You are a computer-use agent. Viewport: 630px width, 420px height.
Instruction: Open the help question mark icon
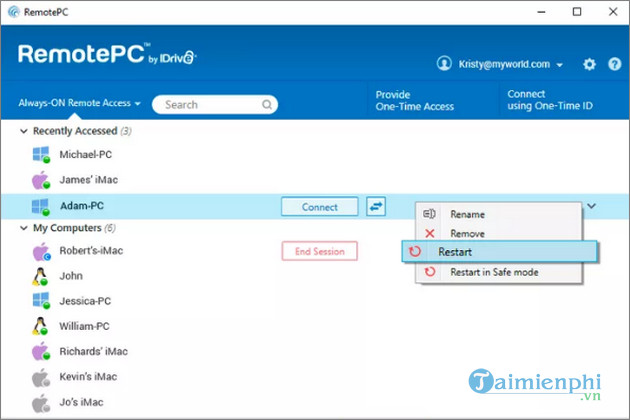click(x=614, y=64)
